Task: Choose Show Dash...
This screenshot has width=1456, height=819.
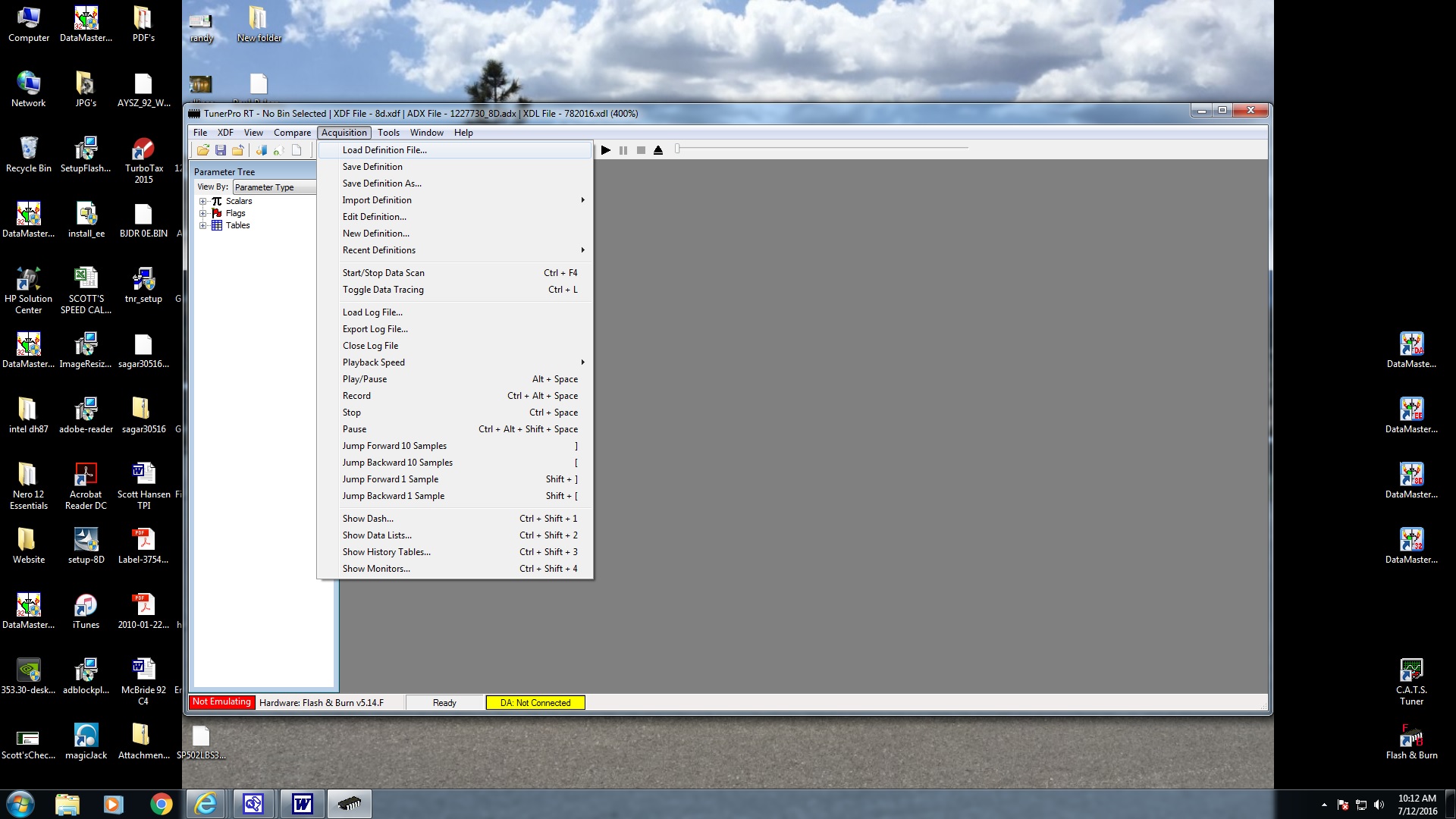Action: click(455, 519)
